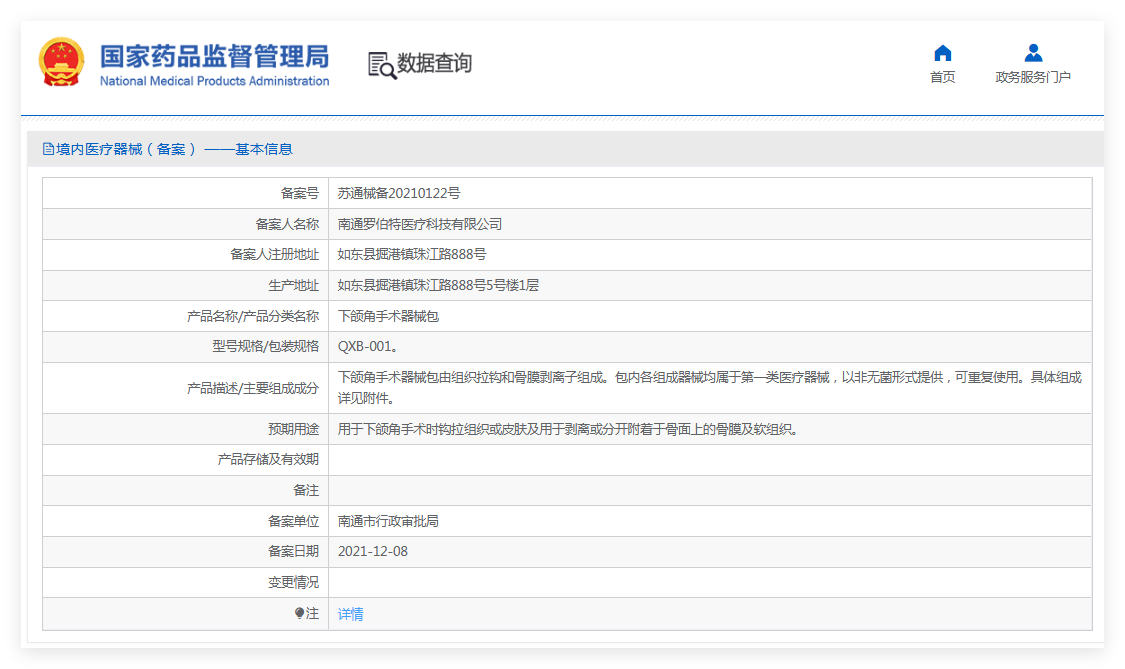Click the 备案号 row label
This screenshot has height=669, width=1125.
point(299,193)
